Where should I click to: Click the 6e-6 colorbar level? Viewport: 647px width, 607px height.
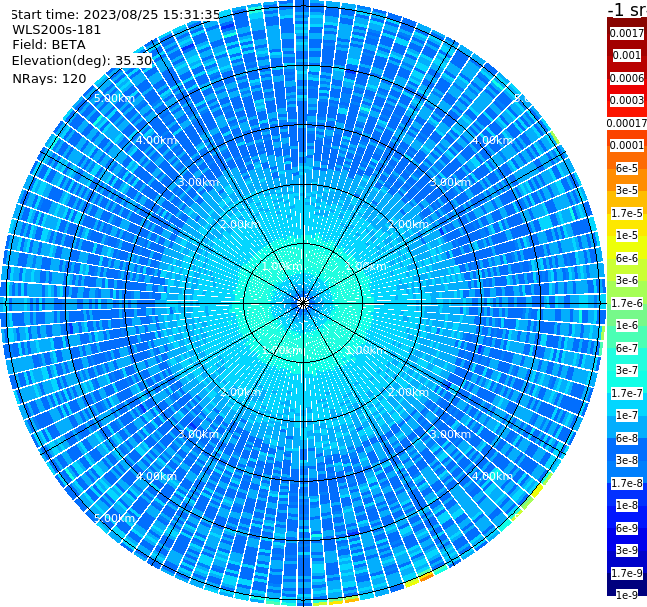pos(627,258)
